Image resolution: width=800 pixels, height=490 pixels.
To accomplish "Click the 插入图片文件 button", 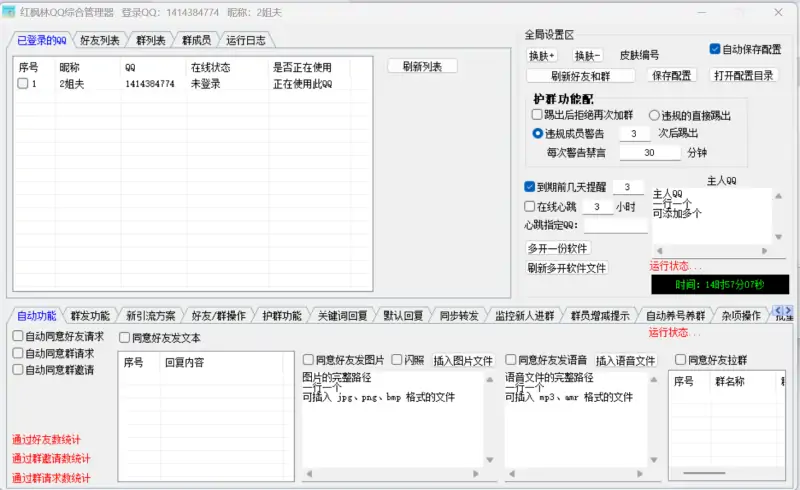I will coord(463,360).
